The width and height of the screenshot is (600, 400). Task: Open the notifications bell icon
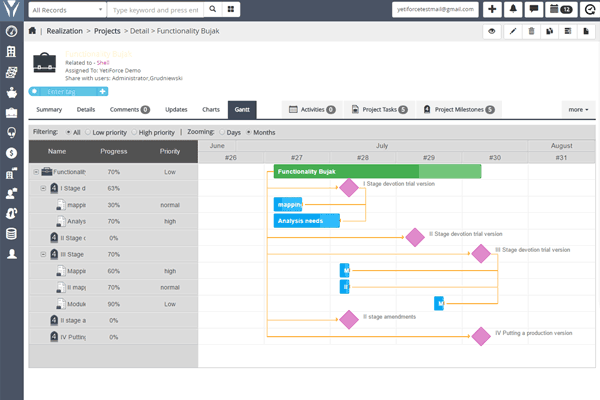click(x=514, y=9)
